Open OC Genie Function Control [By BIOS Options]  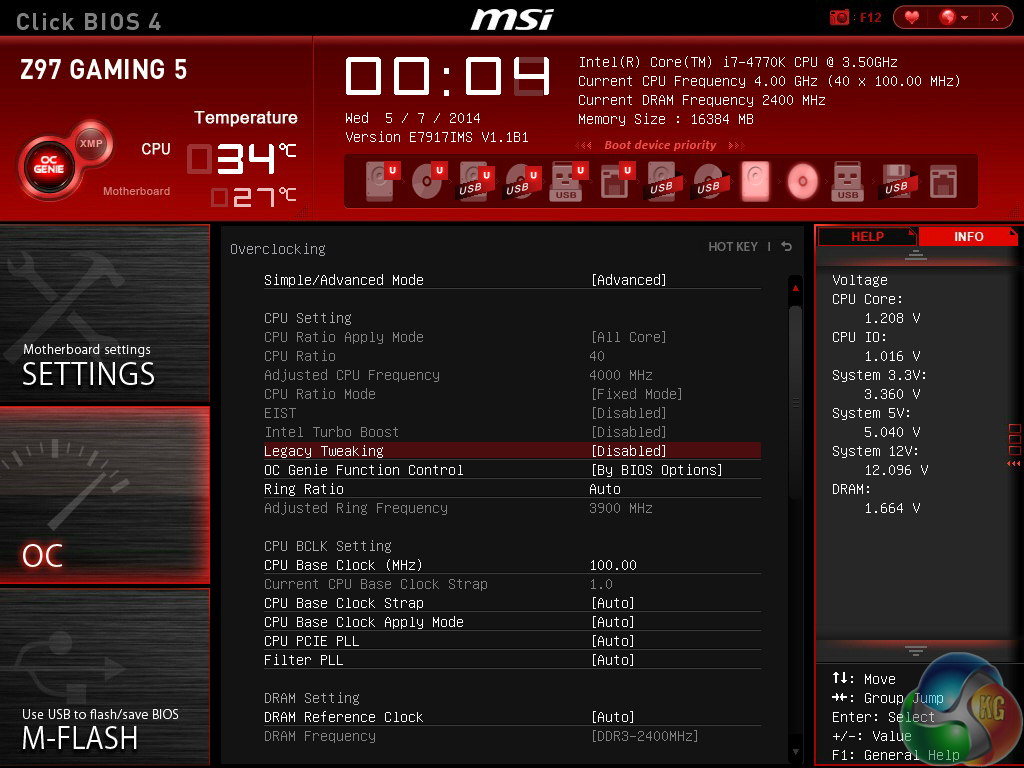point(656,470)
